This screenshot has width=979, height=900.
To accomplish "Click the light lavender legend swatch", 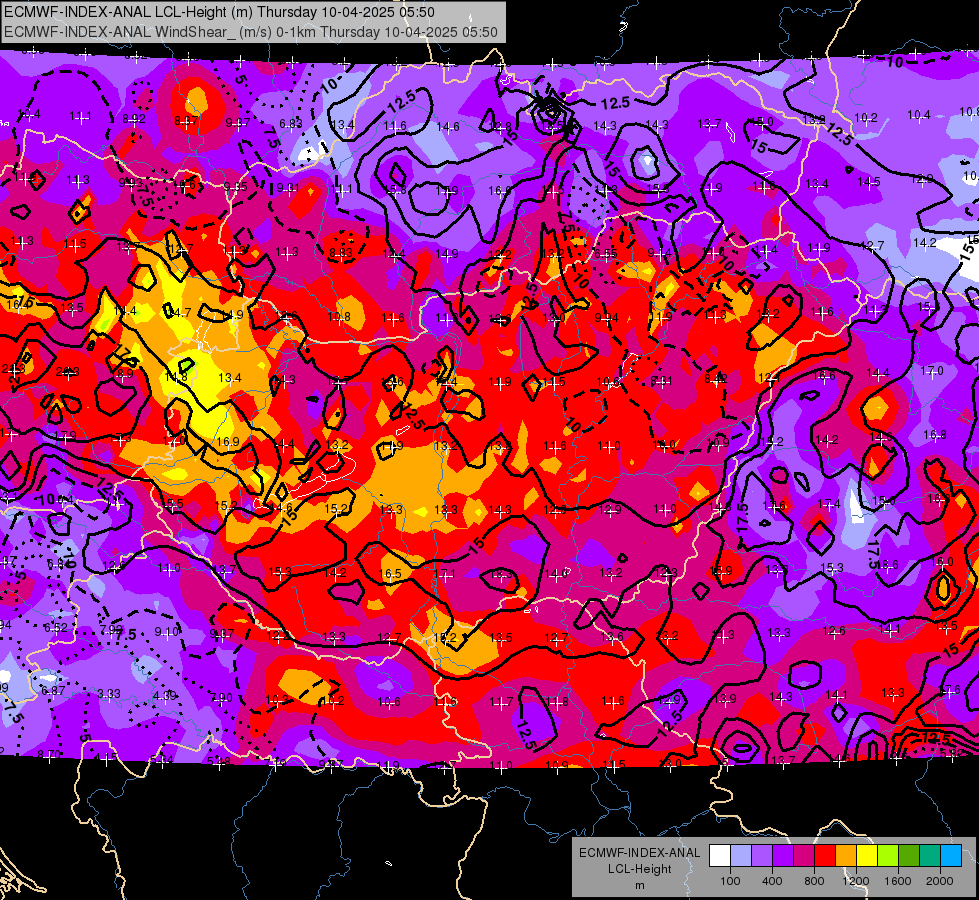I will (x=741, y=856).
